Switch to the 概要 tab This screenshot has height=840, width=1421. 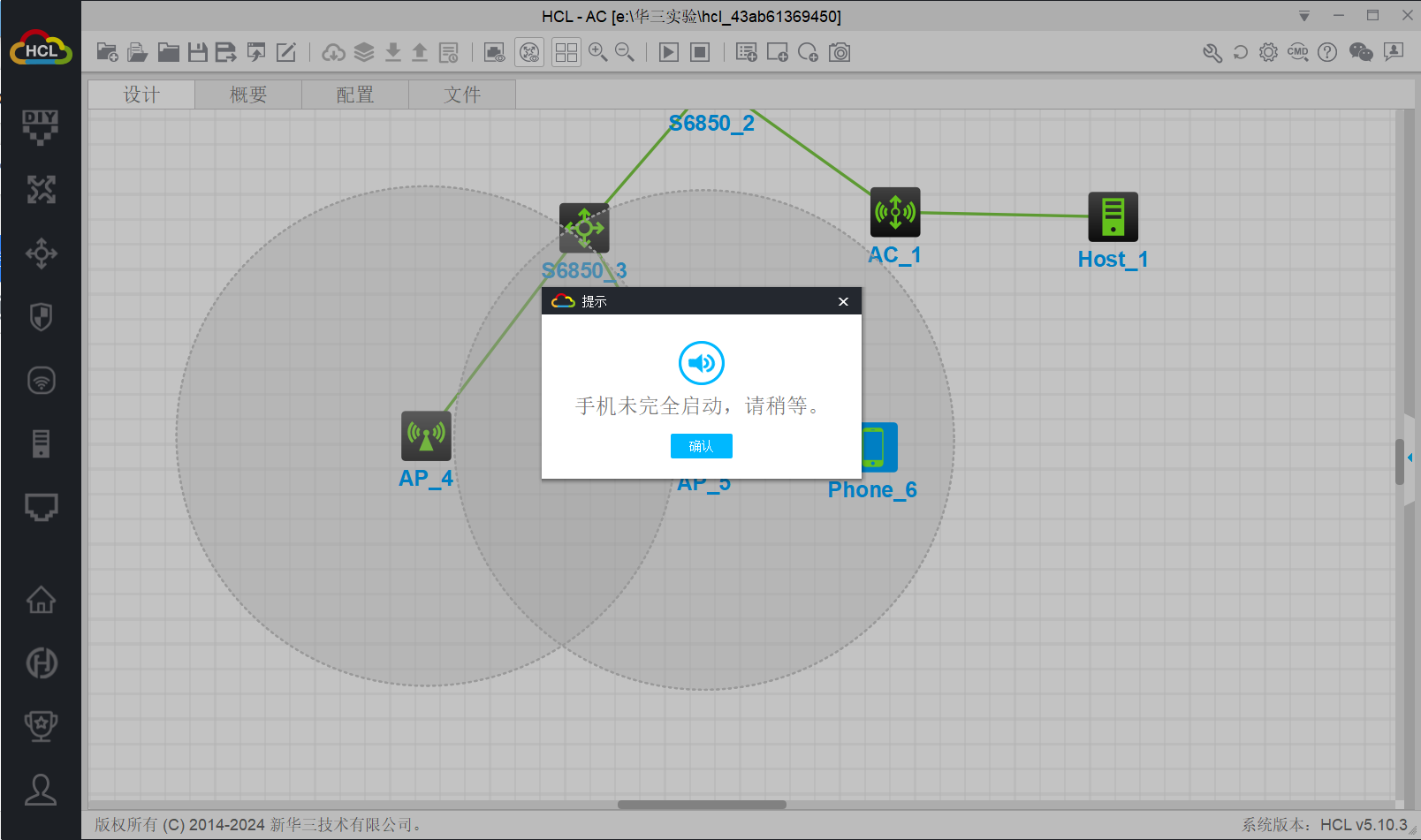pos(248,95)
